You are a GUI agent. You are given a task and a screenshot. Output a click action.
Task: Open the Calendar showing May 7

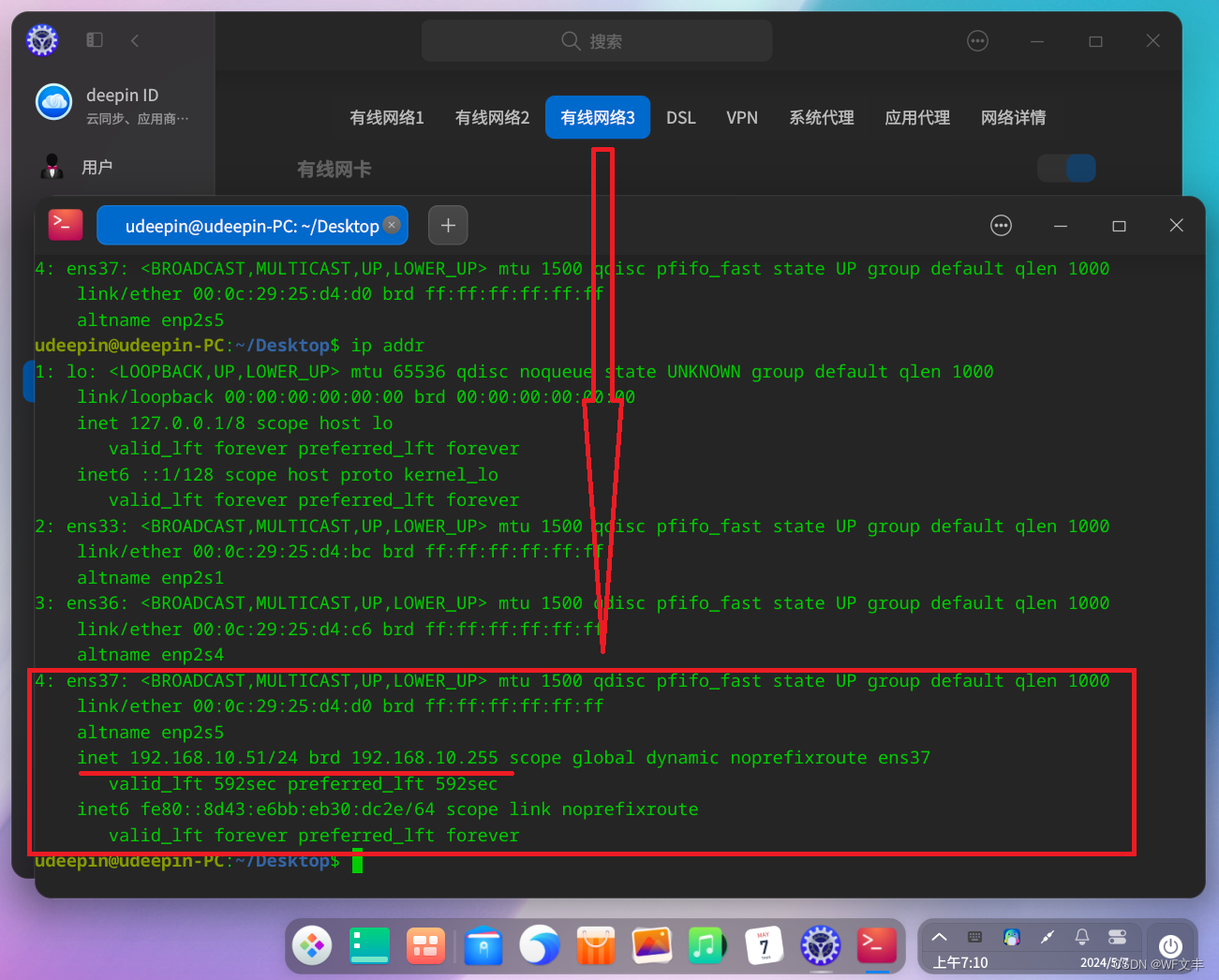tap(764, 945)
